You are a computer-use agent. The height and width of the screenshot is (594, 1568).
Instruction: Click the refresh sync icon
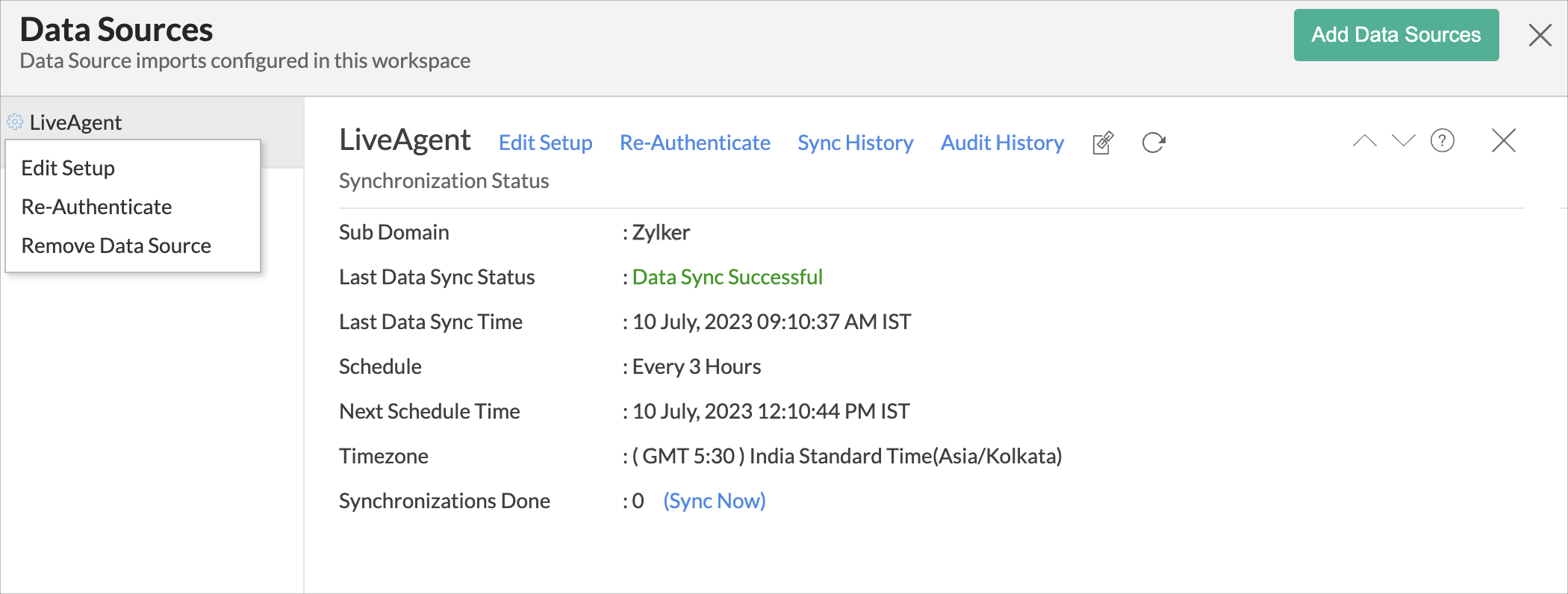pyautogui.click(x=1154, y=143)
